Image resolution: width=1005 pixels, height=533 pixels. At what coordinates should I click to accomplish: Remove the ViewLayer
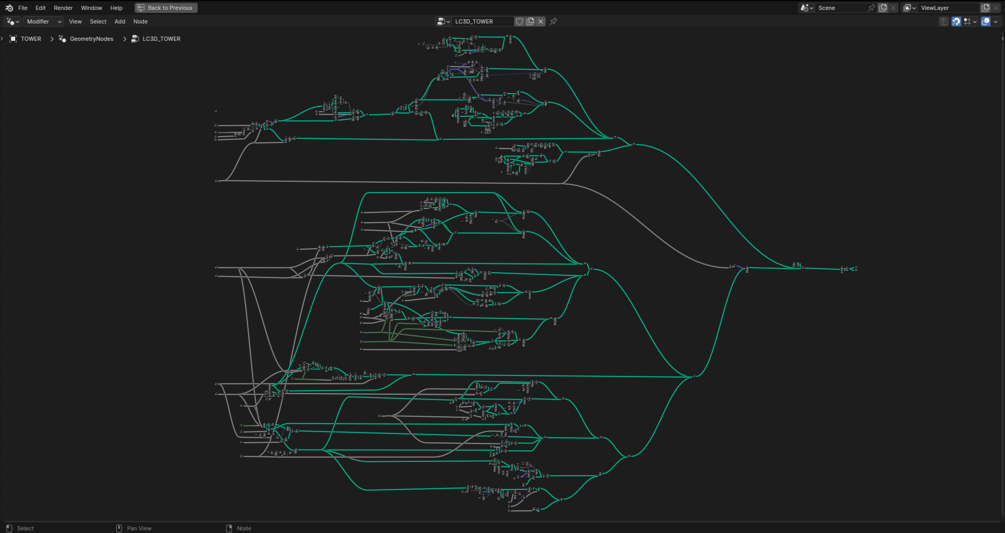click(996, 8)
